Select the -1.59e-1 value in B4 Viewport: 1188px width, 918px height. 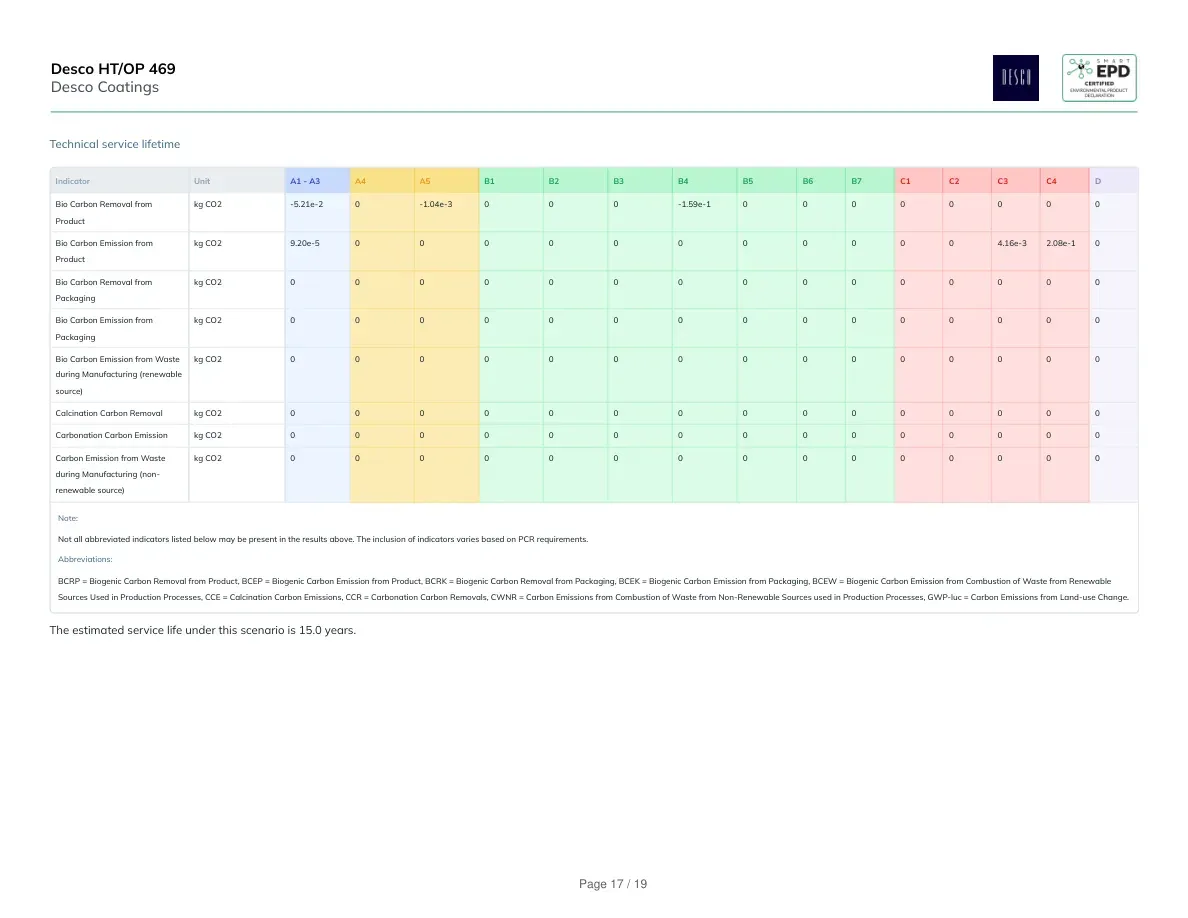click(694, 204)
